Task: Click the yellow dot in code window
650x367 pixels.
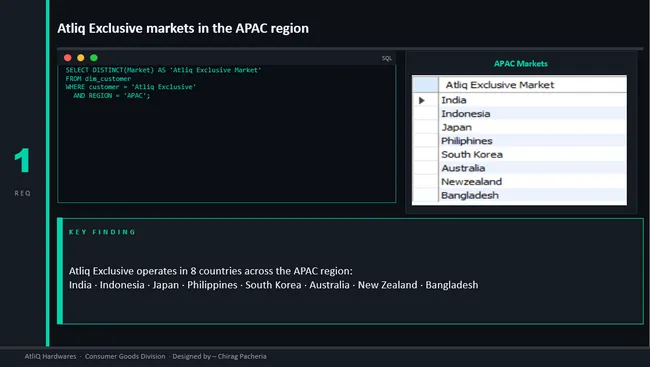Action: pos(81,58)
